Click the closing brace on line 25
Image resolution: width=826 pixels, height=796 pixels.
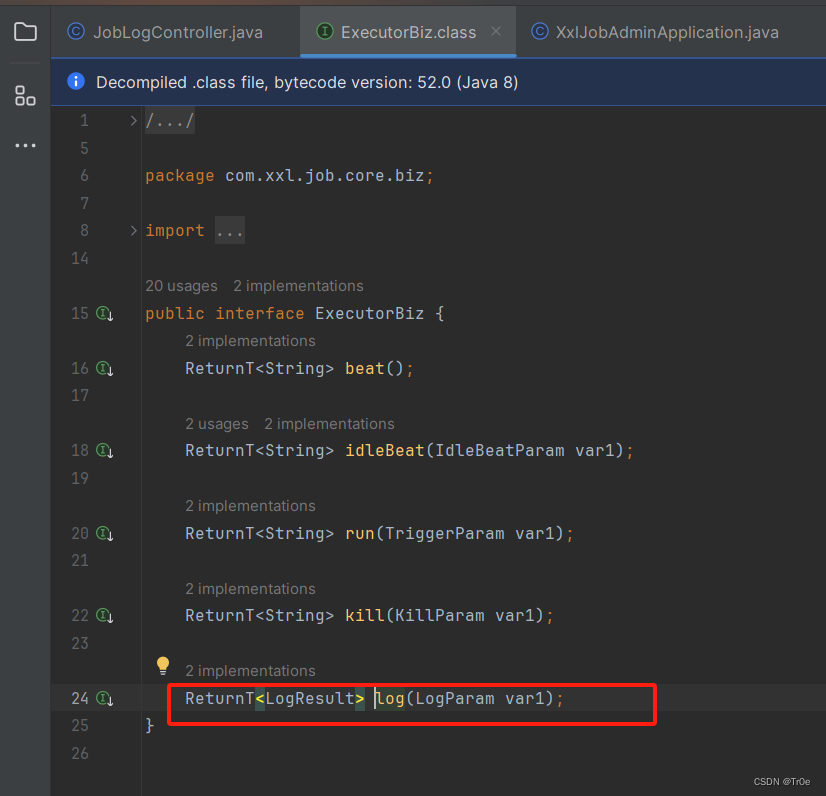[x=150, y=726]
